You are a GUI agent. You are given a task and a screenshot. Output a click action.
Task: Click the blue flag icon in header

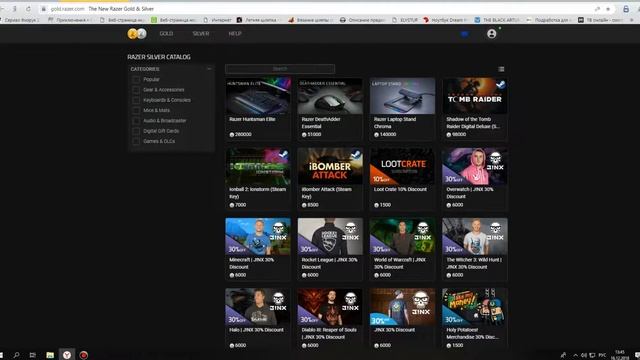click(x=464, y=34)
